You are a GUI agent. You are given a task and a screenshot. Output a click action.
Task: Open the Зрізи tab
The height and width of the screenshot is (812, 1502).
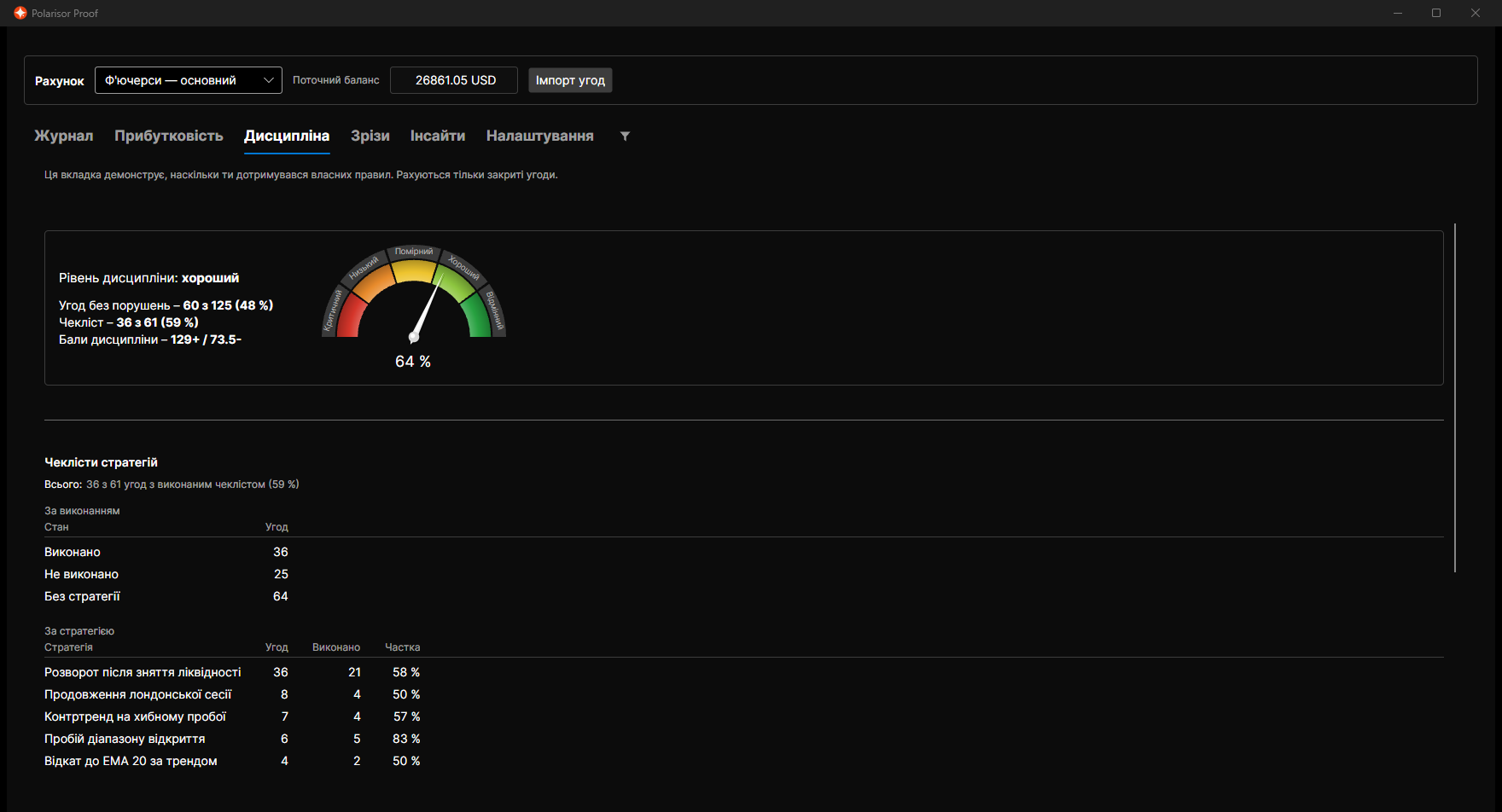tap(370, 136)
